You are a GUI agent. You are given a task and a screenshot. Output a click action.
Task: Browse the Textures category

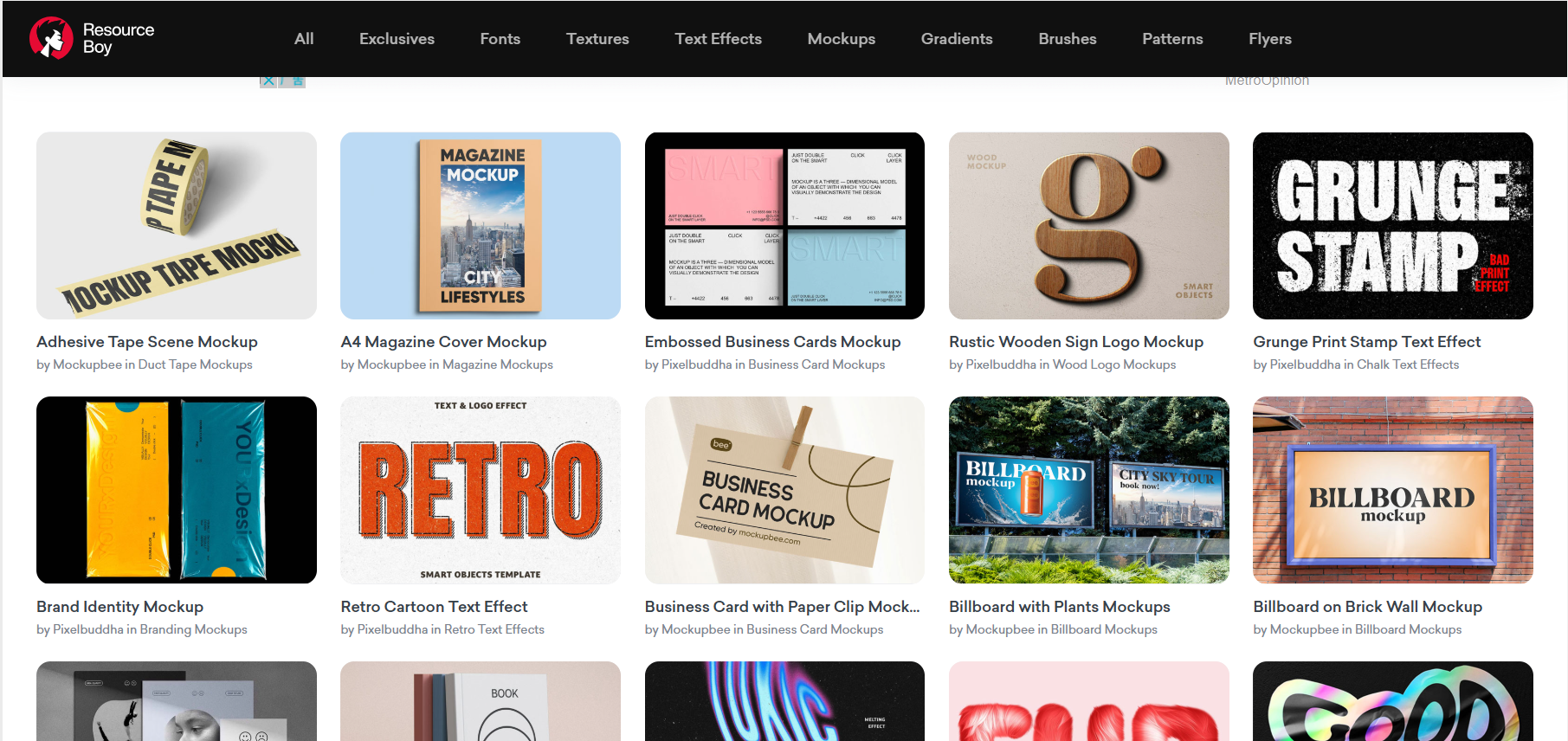pyautogui.click(x=597, y=39)
